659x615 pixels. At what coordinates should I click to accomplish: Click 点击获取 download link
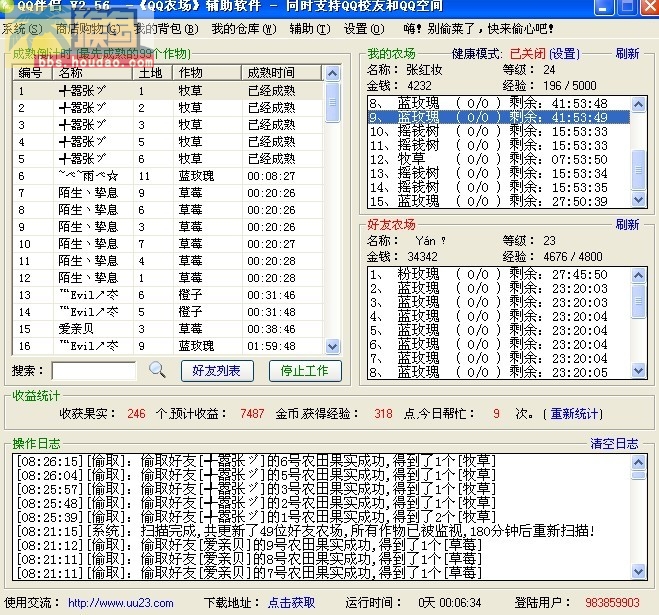tap(291, 603)
